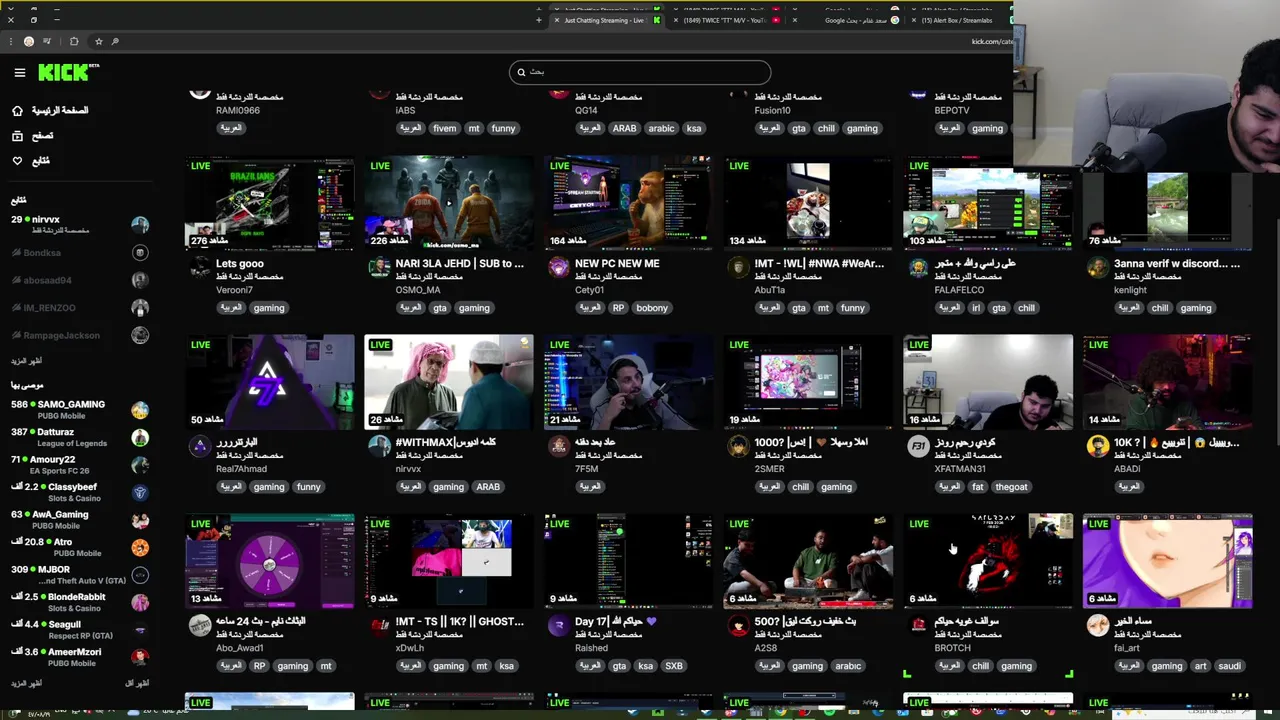Click ABADI channel avatar icon

(x=1097, y=446)
